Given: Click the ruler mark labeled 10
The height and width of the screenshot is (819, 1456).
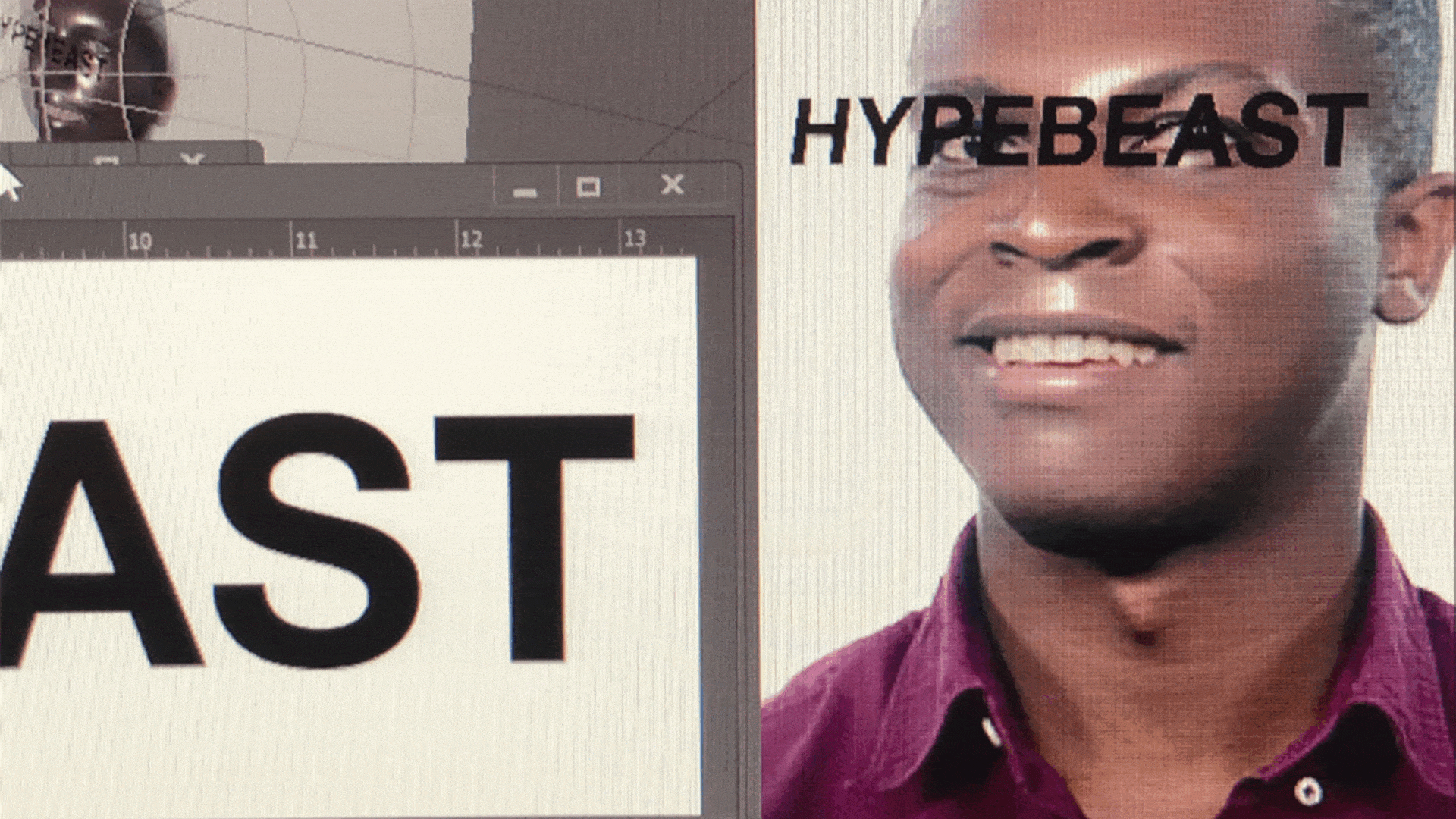Looking at the screenshot, I should tap(140, 241).
